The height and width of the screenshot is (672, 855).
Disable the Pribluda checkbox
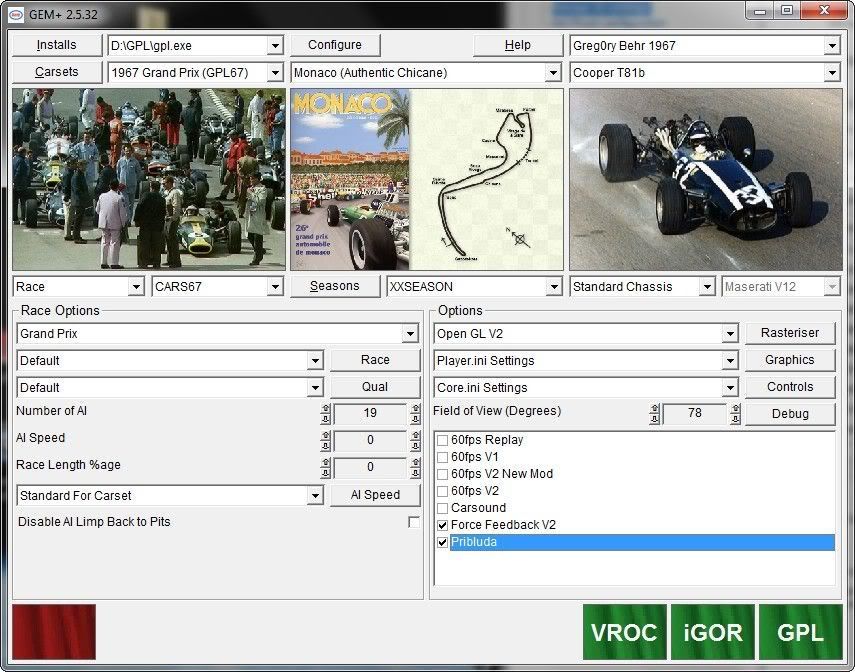click(442, 542)
